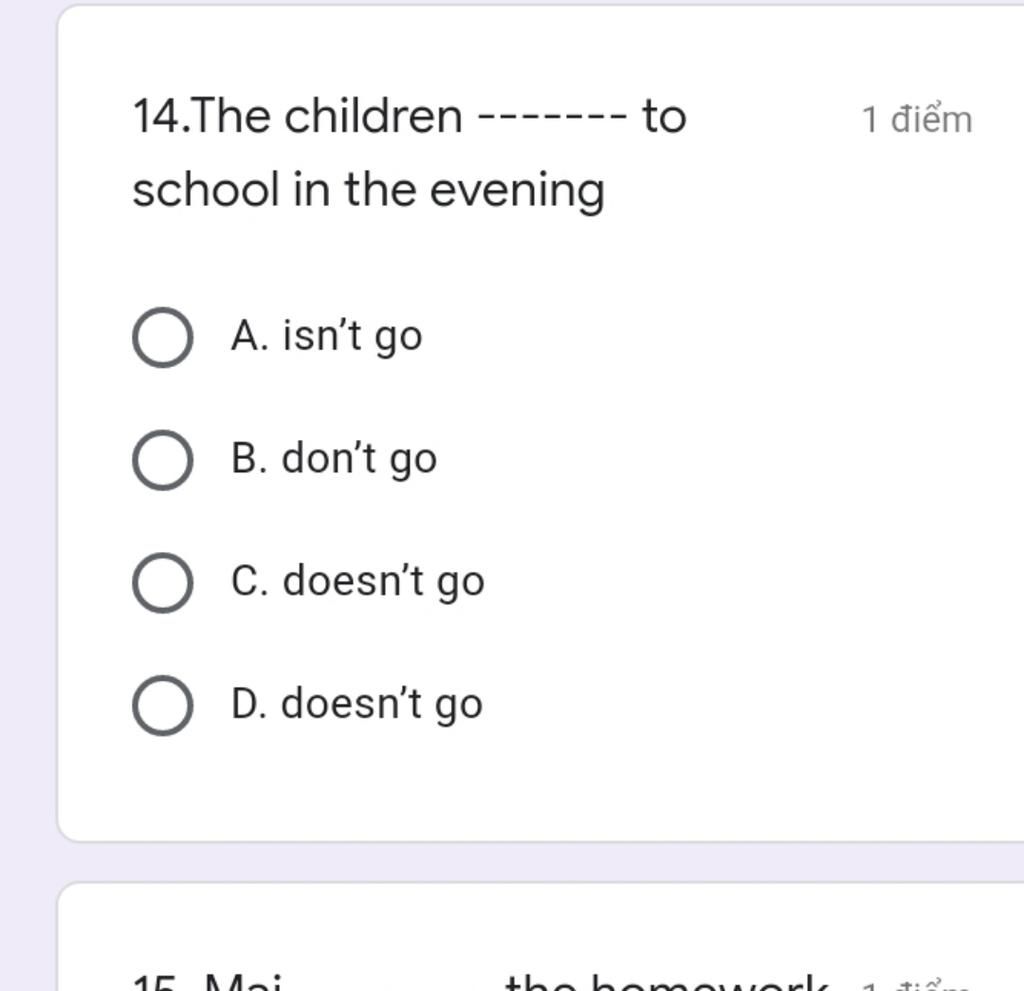Click "the homework" text in question 15
Viewport: 1024px width, 991px height.
click(667, 982)
